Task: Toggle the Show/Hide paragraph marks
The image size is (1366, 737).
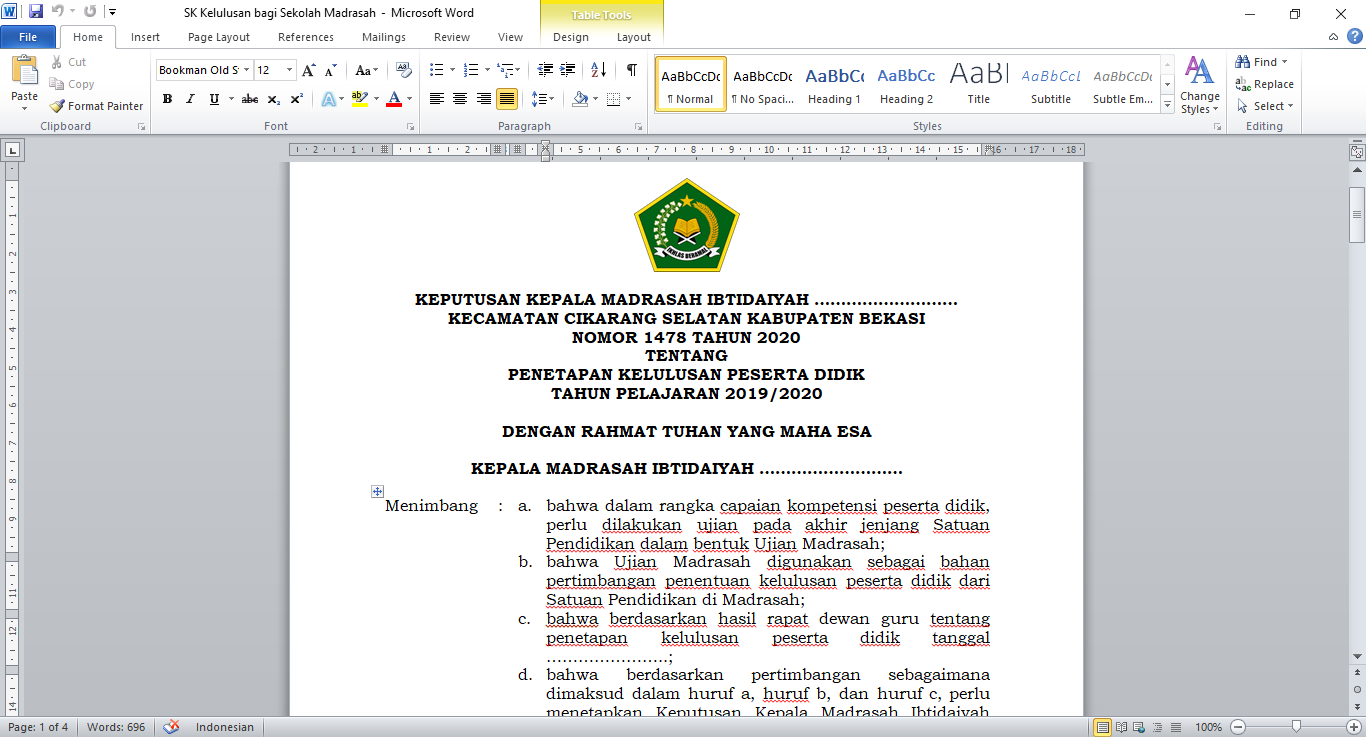Action: point(629,70)
